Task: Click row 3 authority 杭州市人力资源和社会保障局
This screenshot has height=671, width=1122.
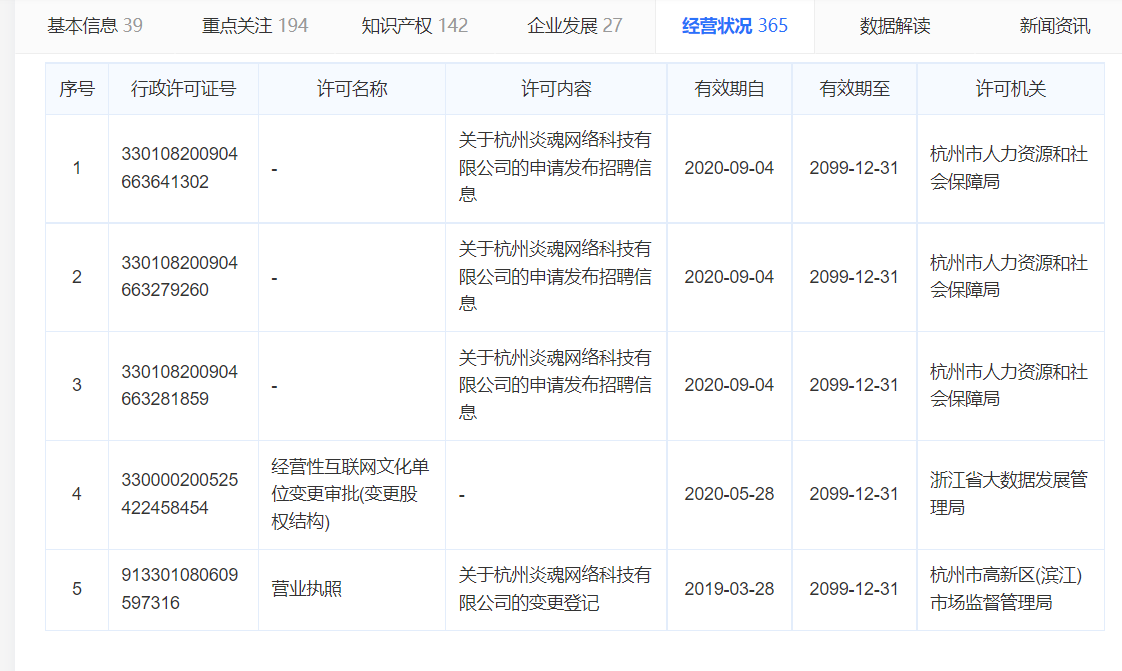Action: pos(1009,386)
